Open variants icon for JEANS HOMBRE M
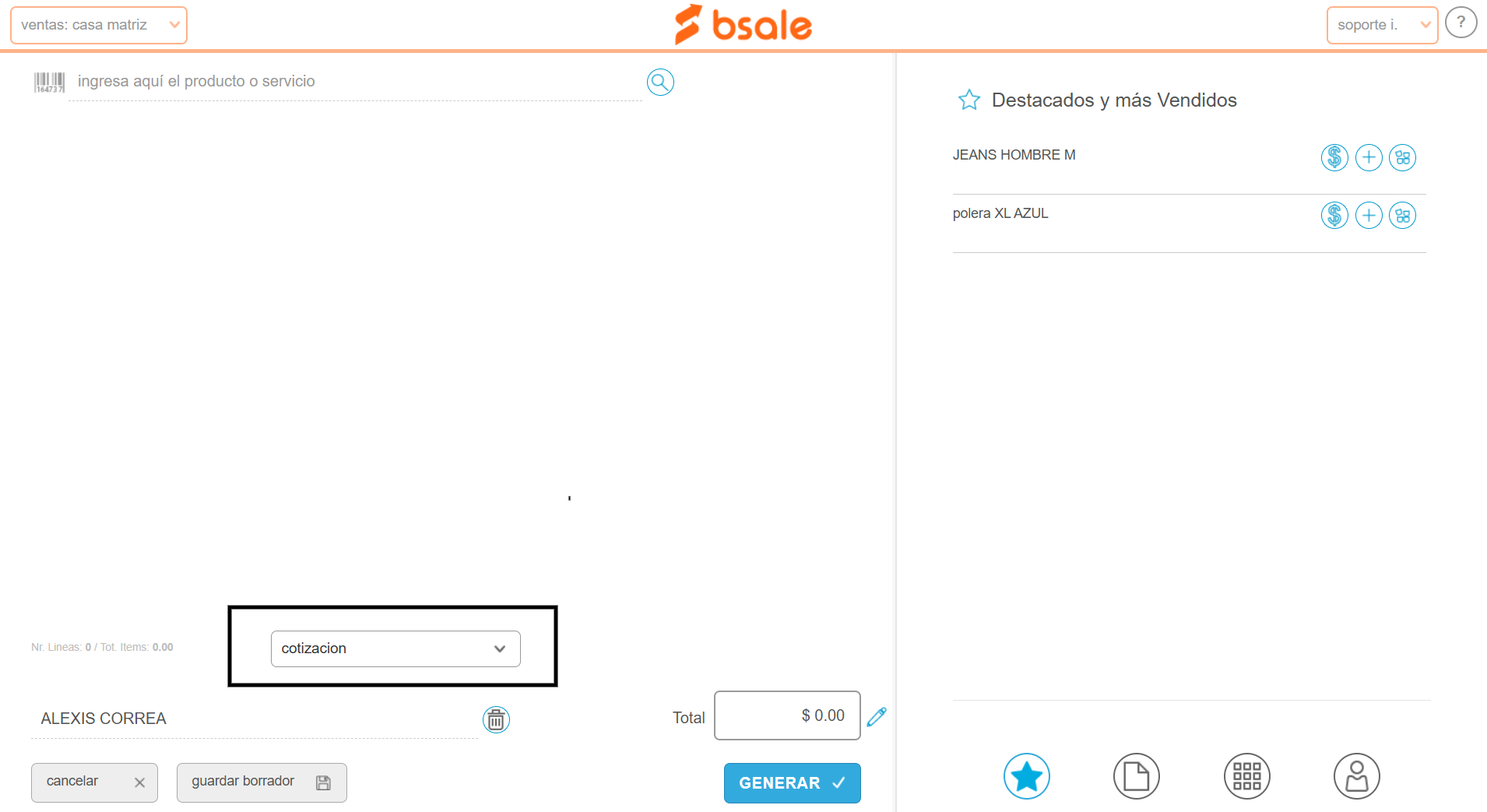The height and width of the screenshot is (812, 1487). tap(1403, 157)
